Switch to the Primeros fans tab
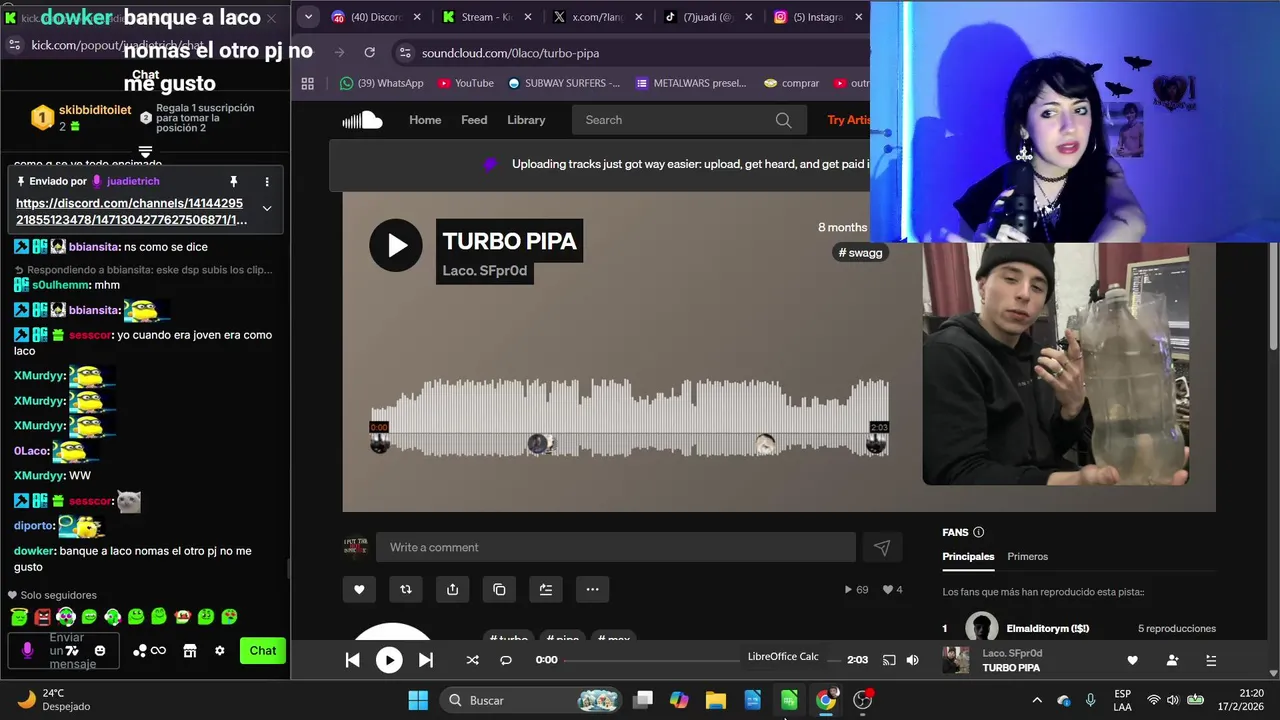1280x720 pixels. coord(1028,556)
